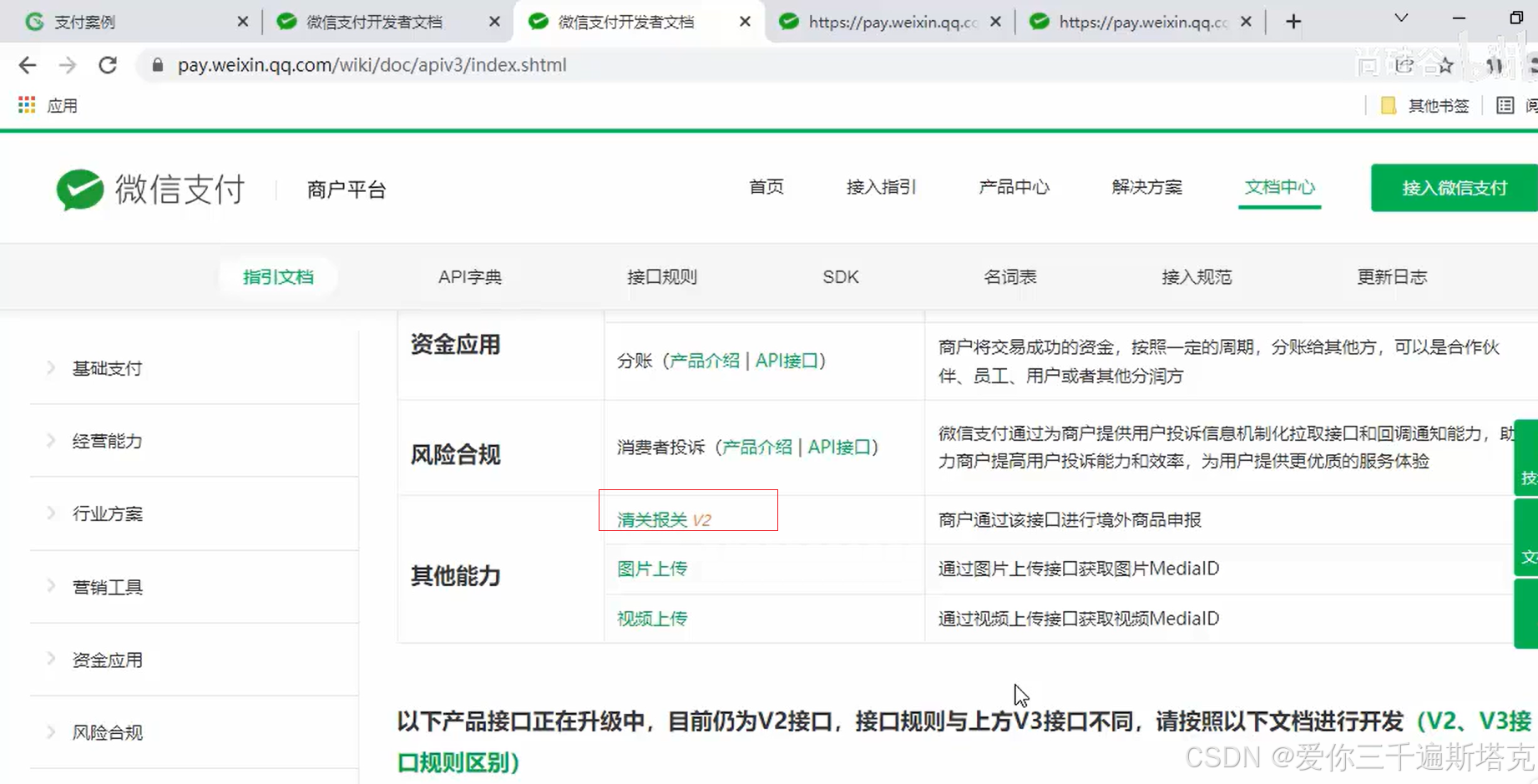1538x784 pixels.
Task: Expand the 基础支付 sidebar section
Action: point(107,367)
